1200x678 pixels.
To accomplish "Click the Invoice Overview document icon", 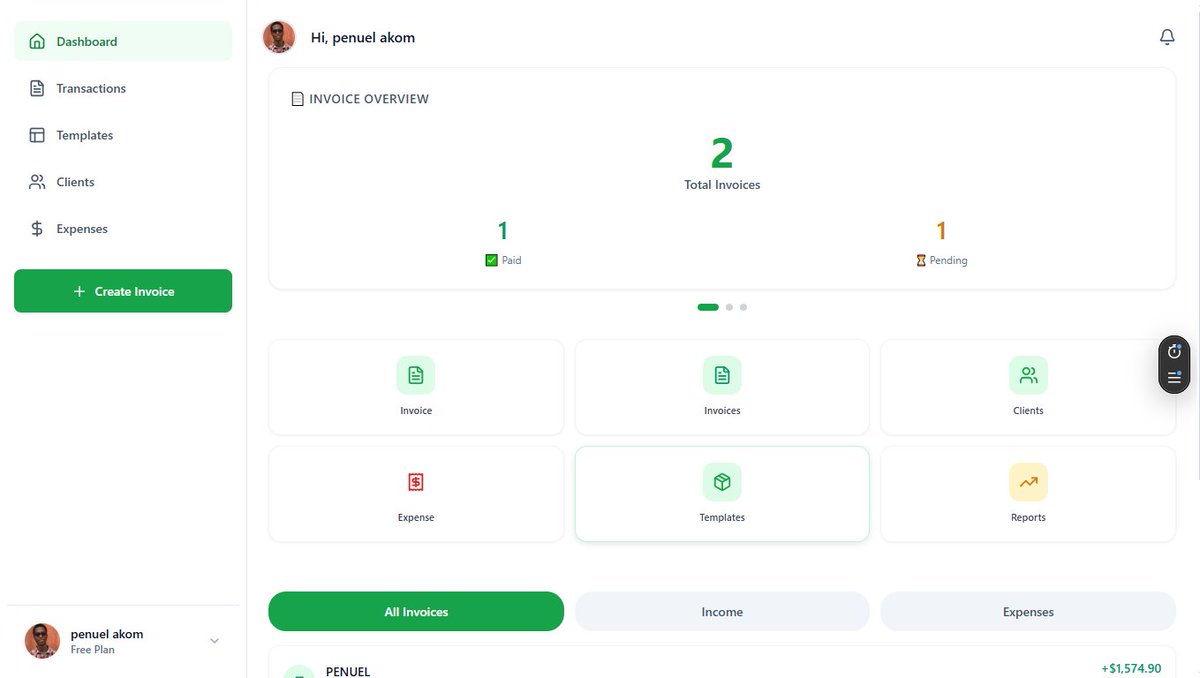I will click(297, 99).
